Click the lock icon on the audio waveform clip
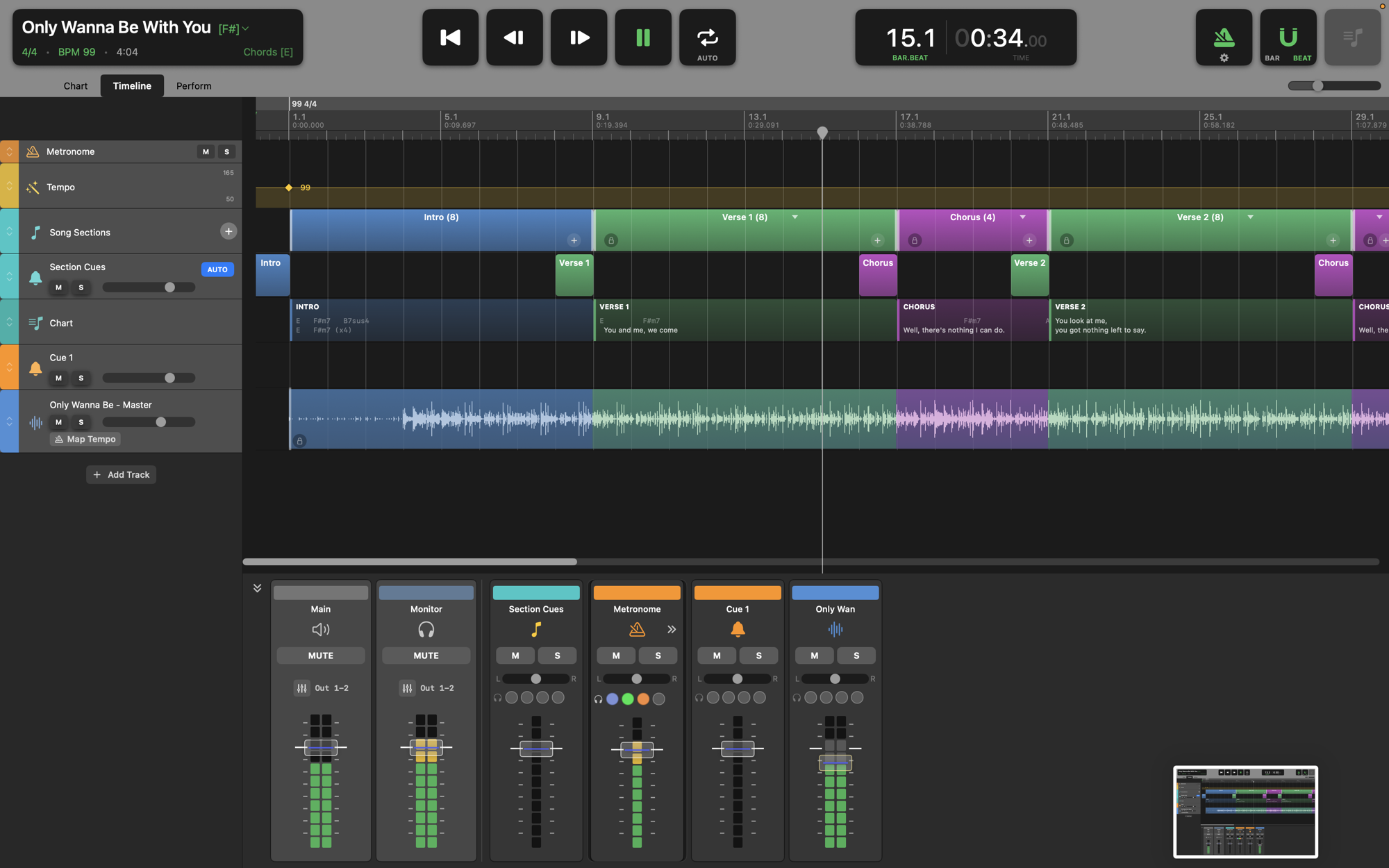 (300, 441)
